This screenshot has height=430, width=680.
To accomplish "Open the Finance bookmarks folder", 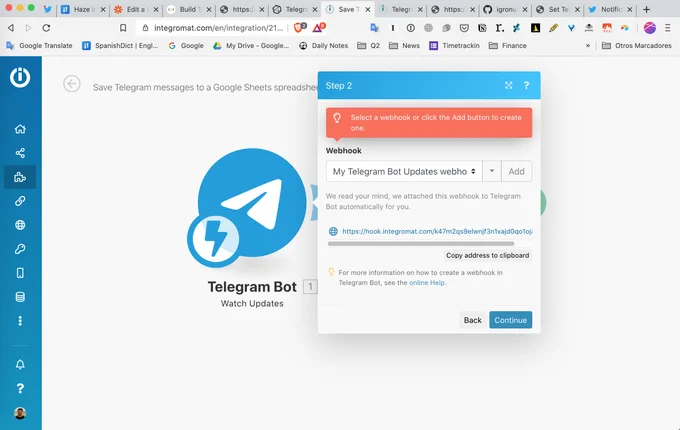I will (x=507, y=46).
